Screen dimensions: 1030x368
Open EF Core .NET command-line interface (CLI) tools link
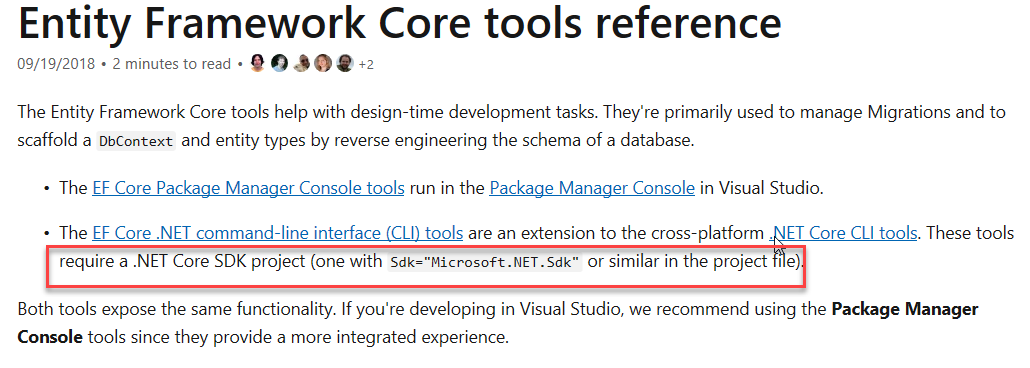(278, 233)
